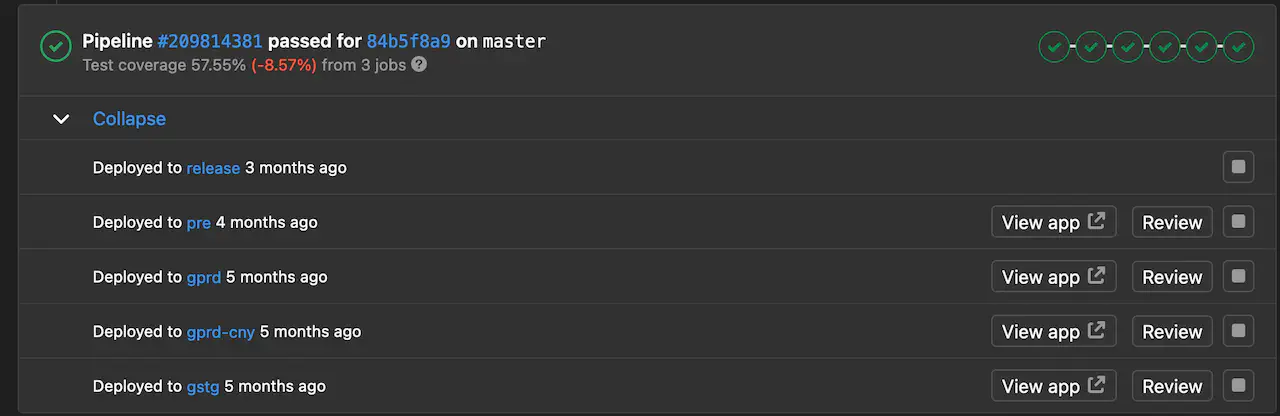This screenshot has height=416, width=1280.
Task: Click the Collapse text link
Action: click(129, 119)
